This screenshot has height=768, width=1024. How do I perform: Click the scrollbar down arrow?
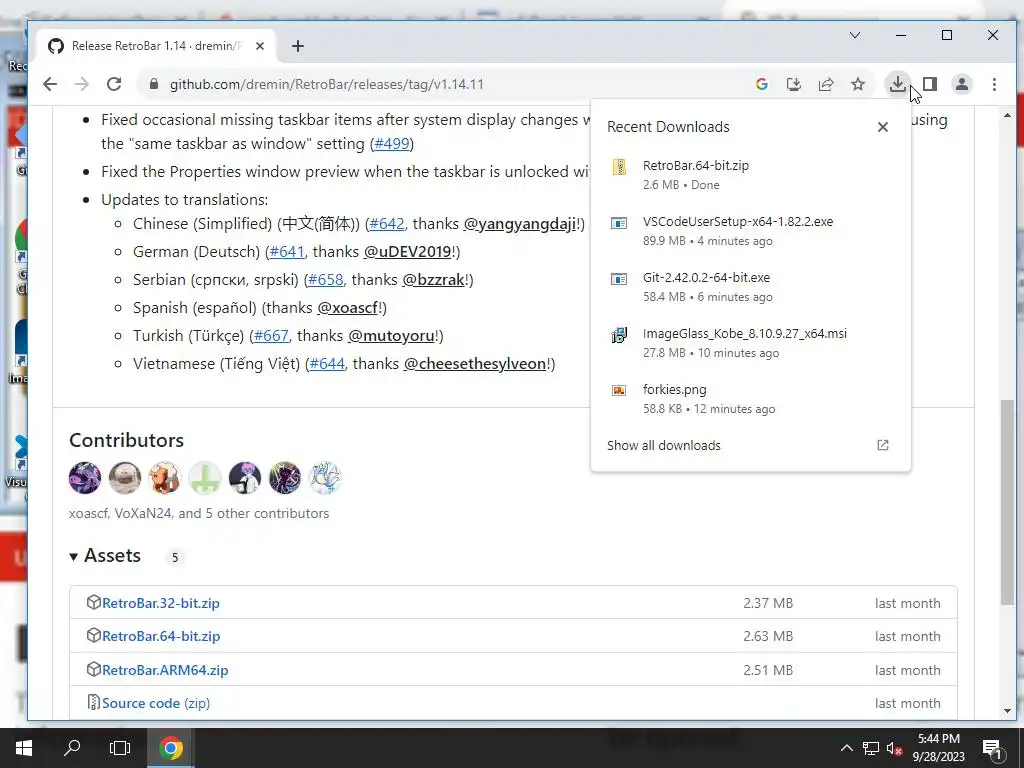pyautogui.click(x=1007, y=711)
